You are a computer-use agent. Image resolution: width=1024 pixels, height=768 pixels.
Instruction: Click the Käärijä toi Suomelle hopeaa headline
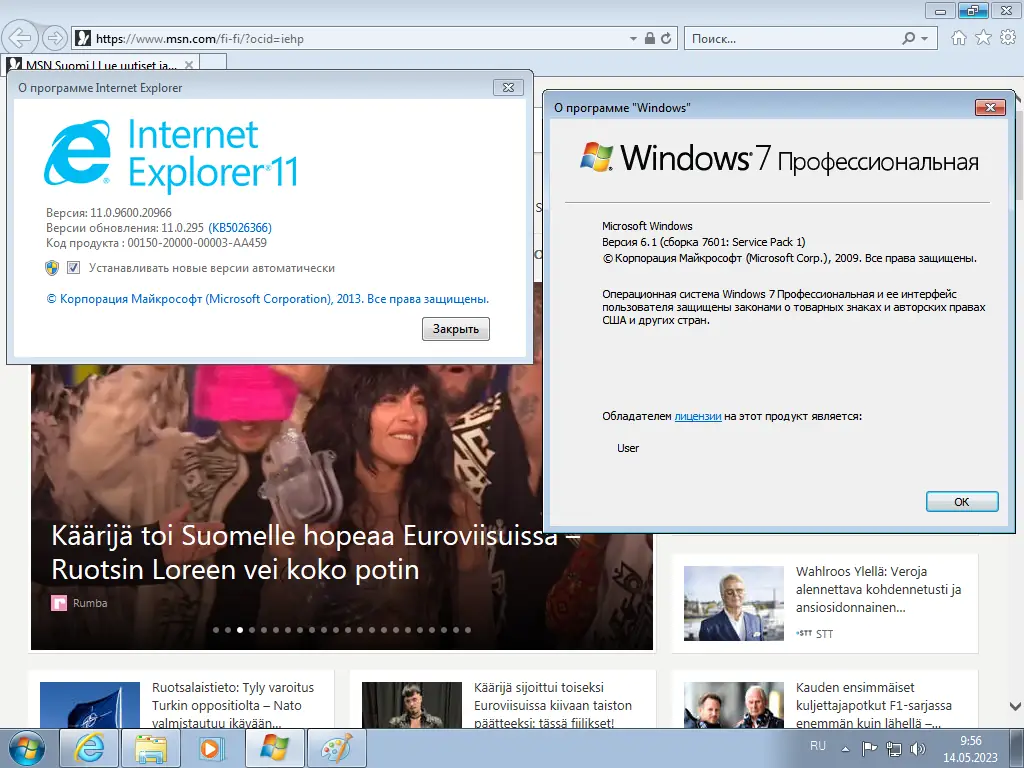coord(316,552)
